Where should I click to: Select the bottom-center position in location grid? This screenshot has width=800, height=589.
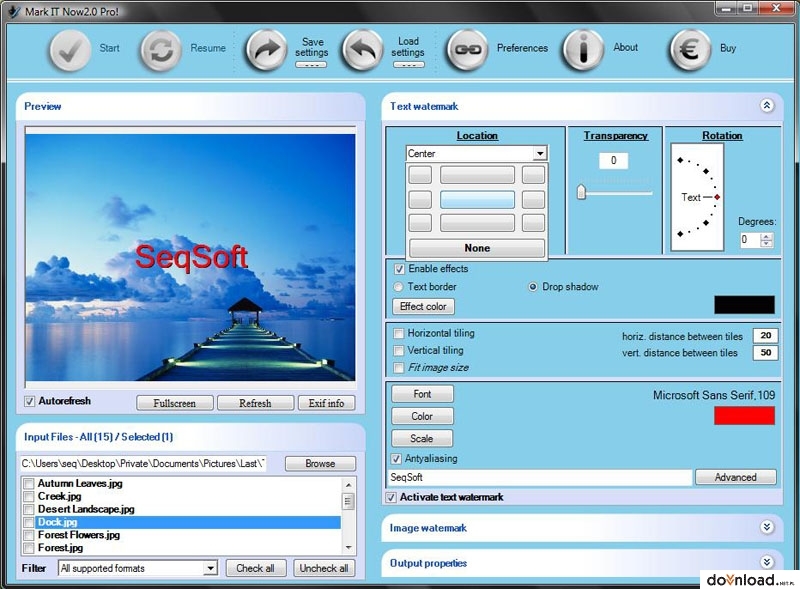pyautogui.click(x=477, y=223)
